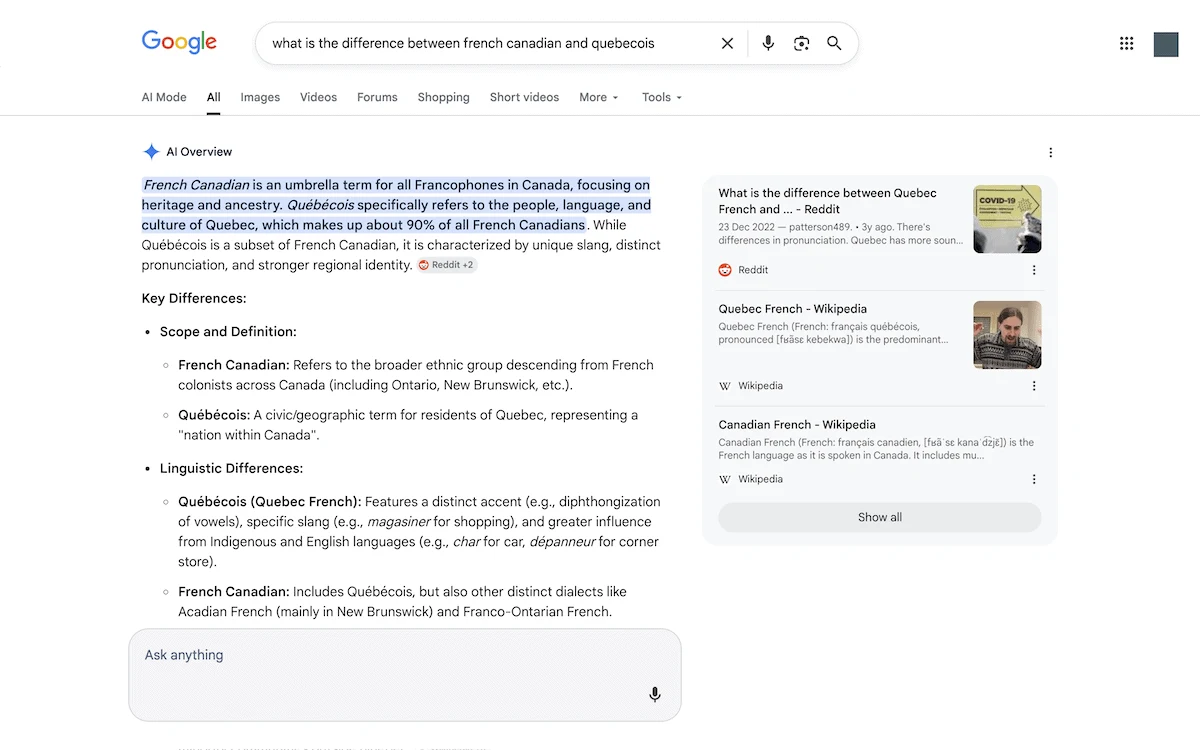1200x750 pixels.
Task: Click the Show all sources button
Action: coord(880,517)
